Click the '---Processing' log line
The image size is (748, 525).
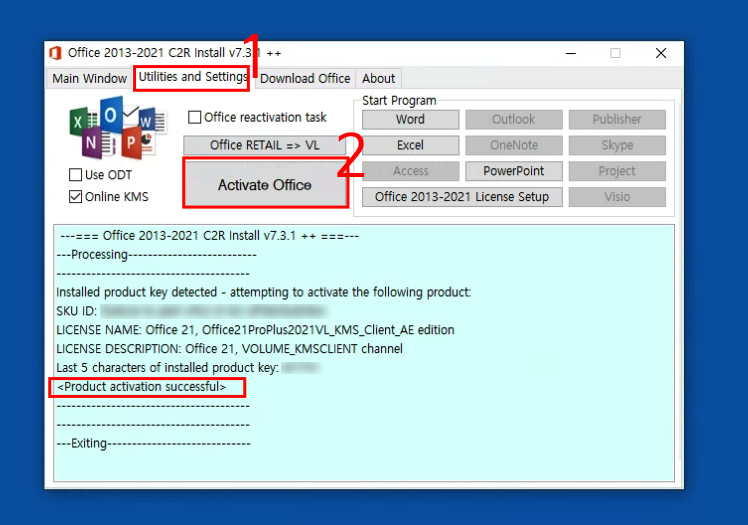[156, 255]
